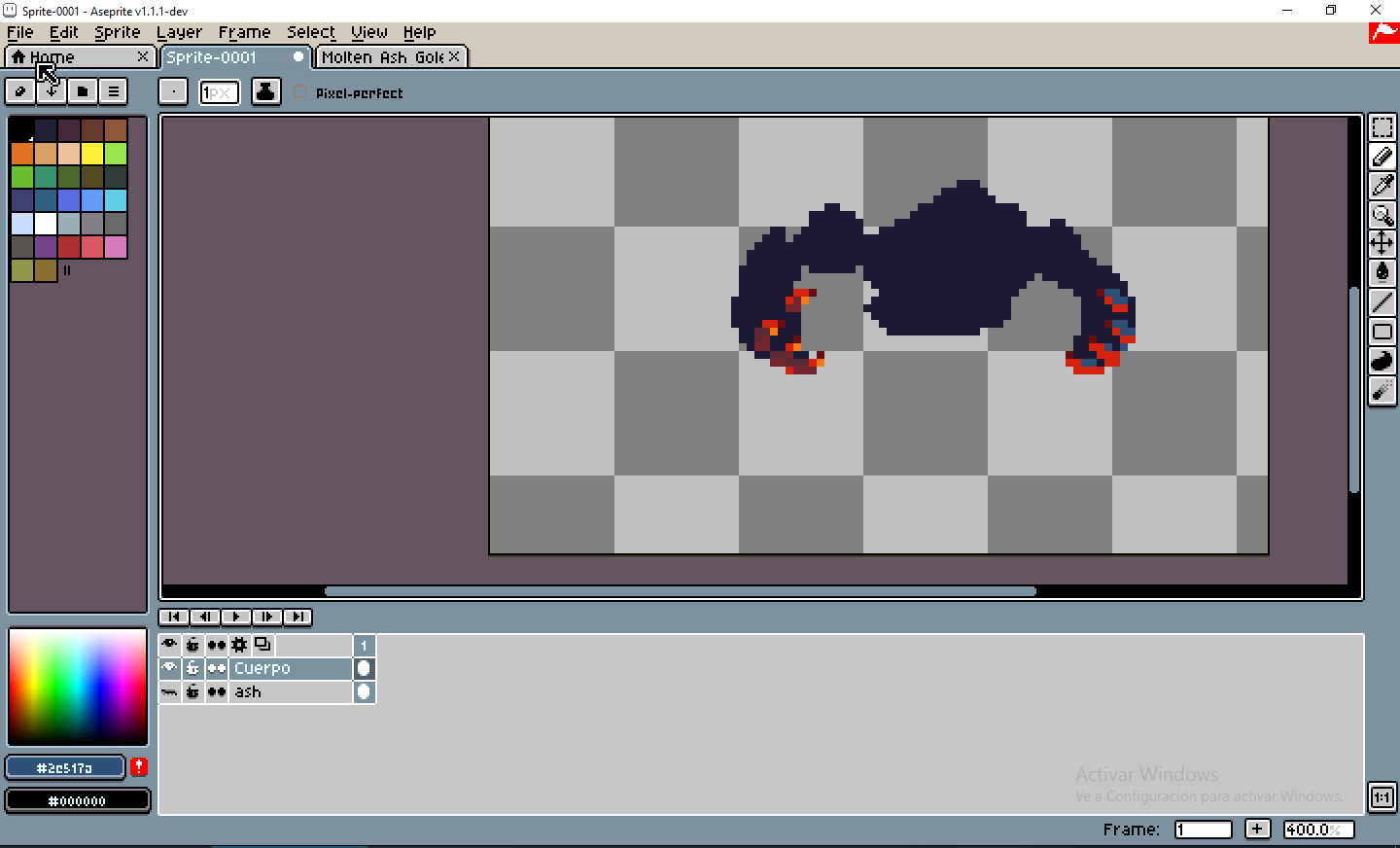Click the red color warning icon
Viewport: 1400px width, 848px height.
click(x=139, y=767)
